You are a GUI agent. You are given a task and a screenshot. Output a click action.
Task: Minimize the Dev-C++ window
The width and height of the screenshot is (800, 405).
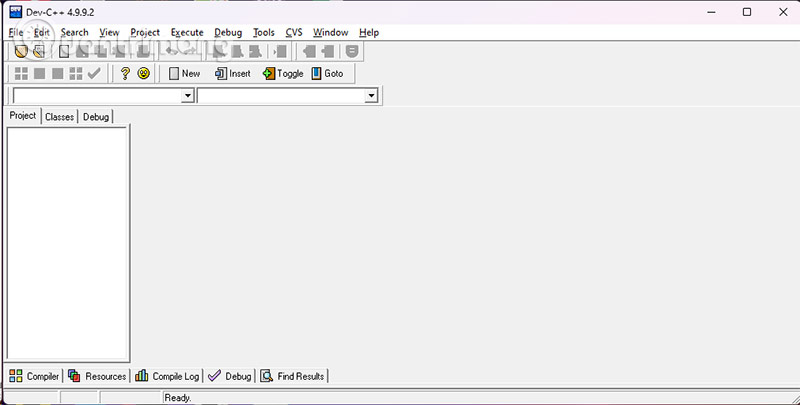[x=711, y=12]
